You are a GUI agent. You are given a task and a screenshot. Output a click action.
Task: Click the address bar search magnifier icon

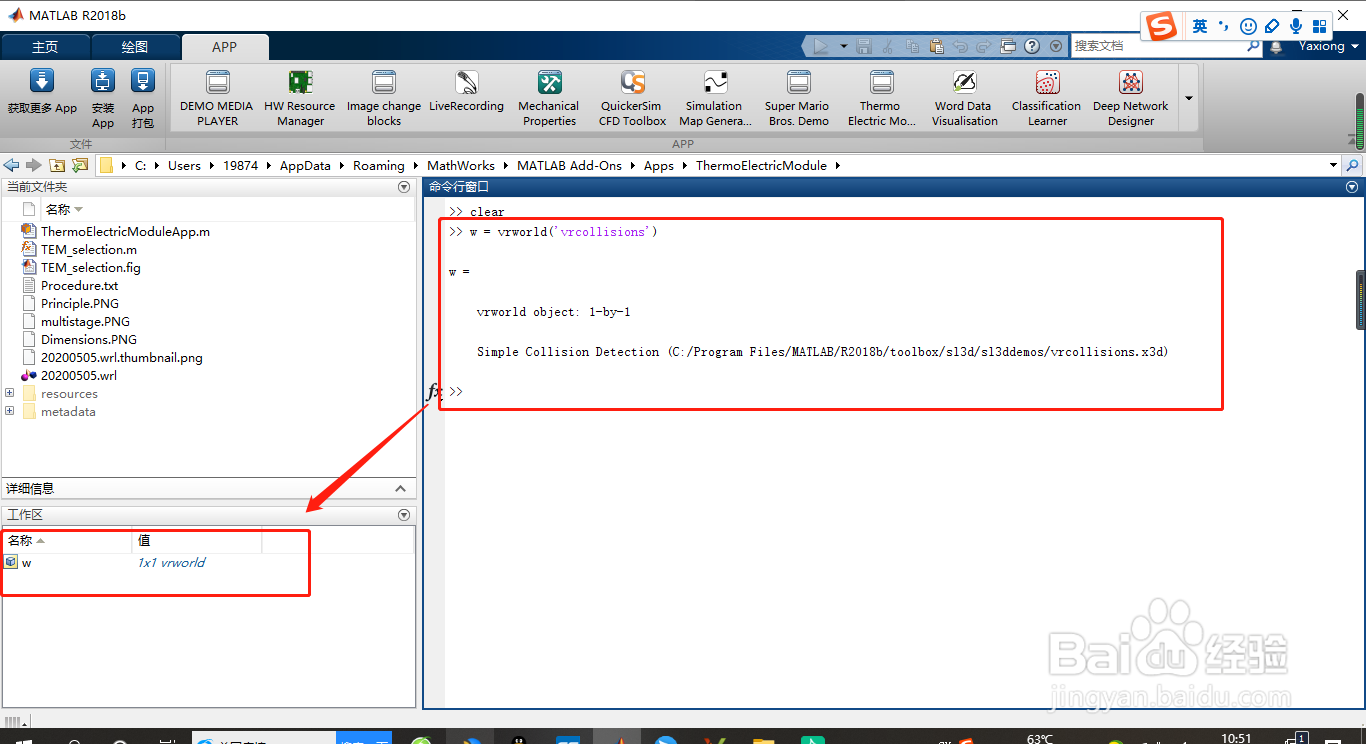[x=1353, y=165]
